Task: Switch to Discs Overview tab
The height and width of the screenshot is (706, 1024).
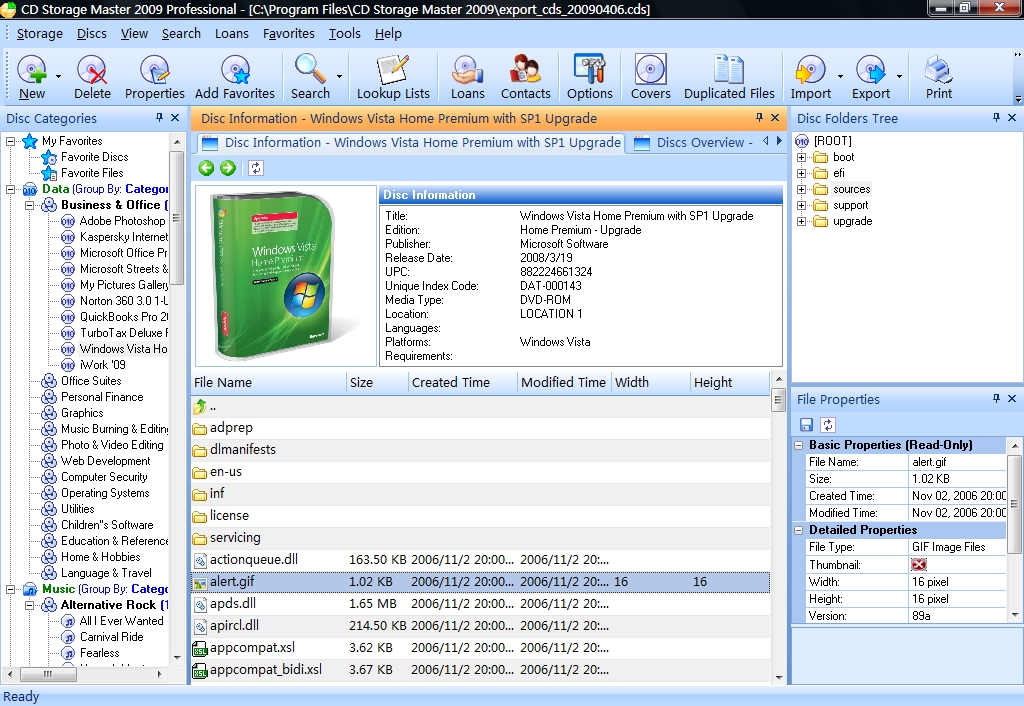Action: coord(694,143)
